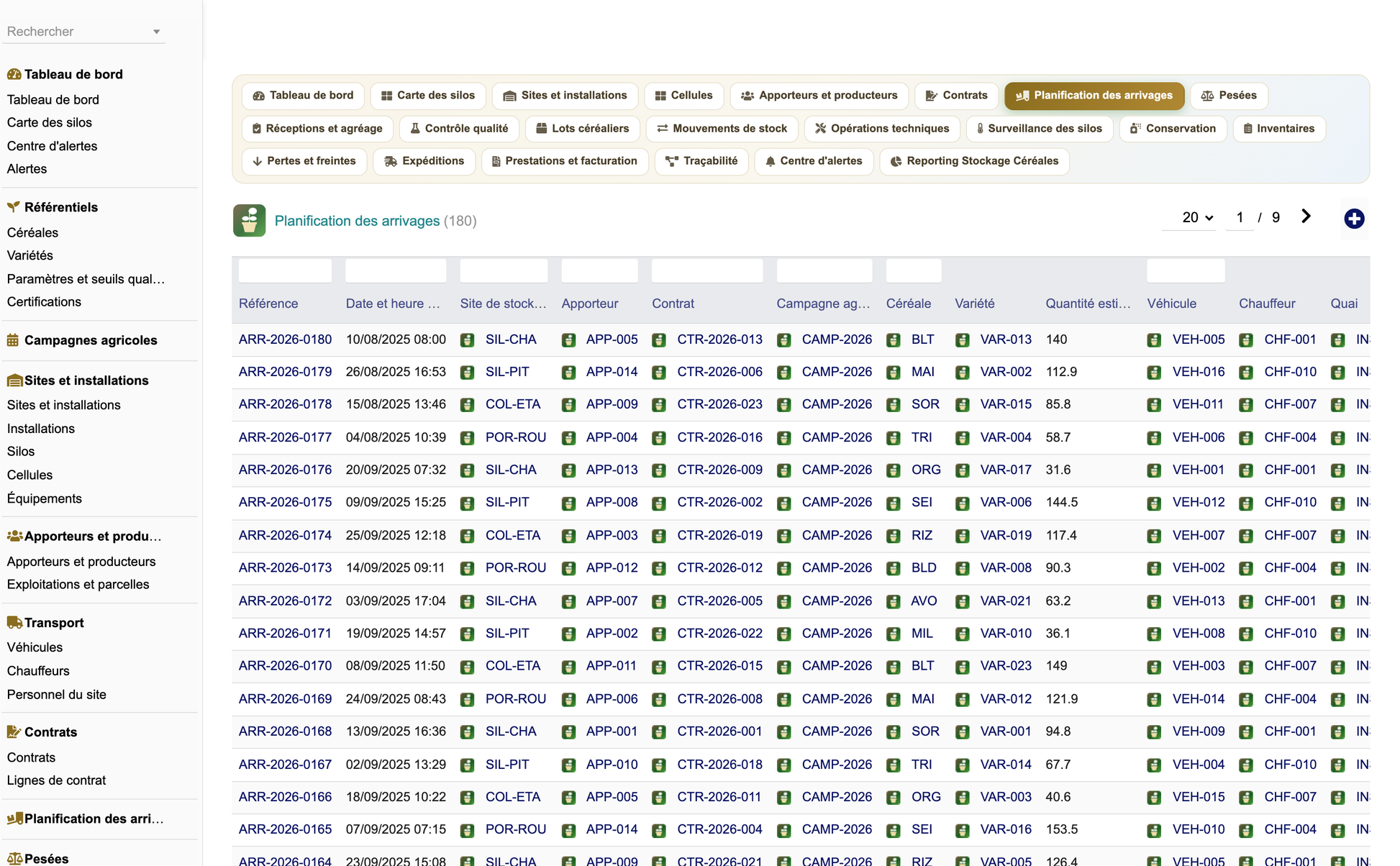Click the green icon beside CTR-2026-023 in row ARR-2026-0178

[659, 405]
